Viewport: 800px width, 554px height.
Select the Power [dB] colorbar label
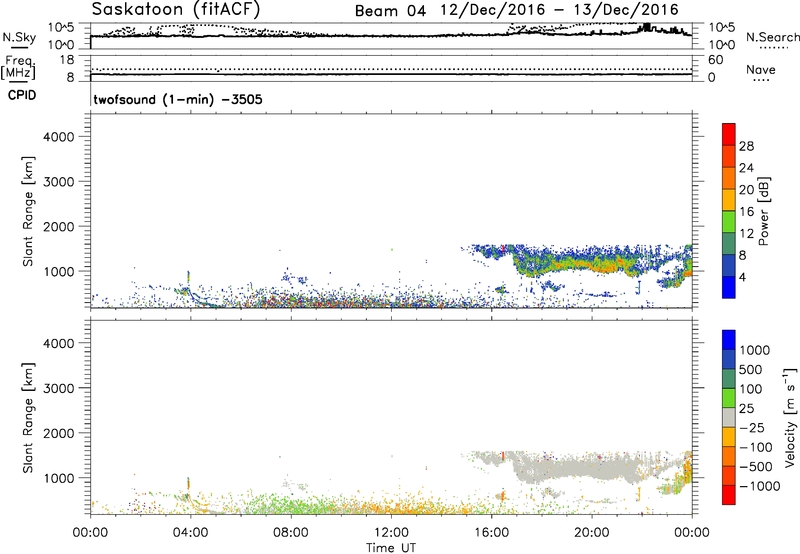(763, 211)
